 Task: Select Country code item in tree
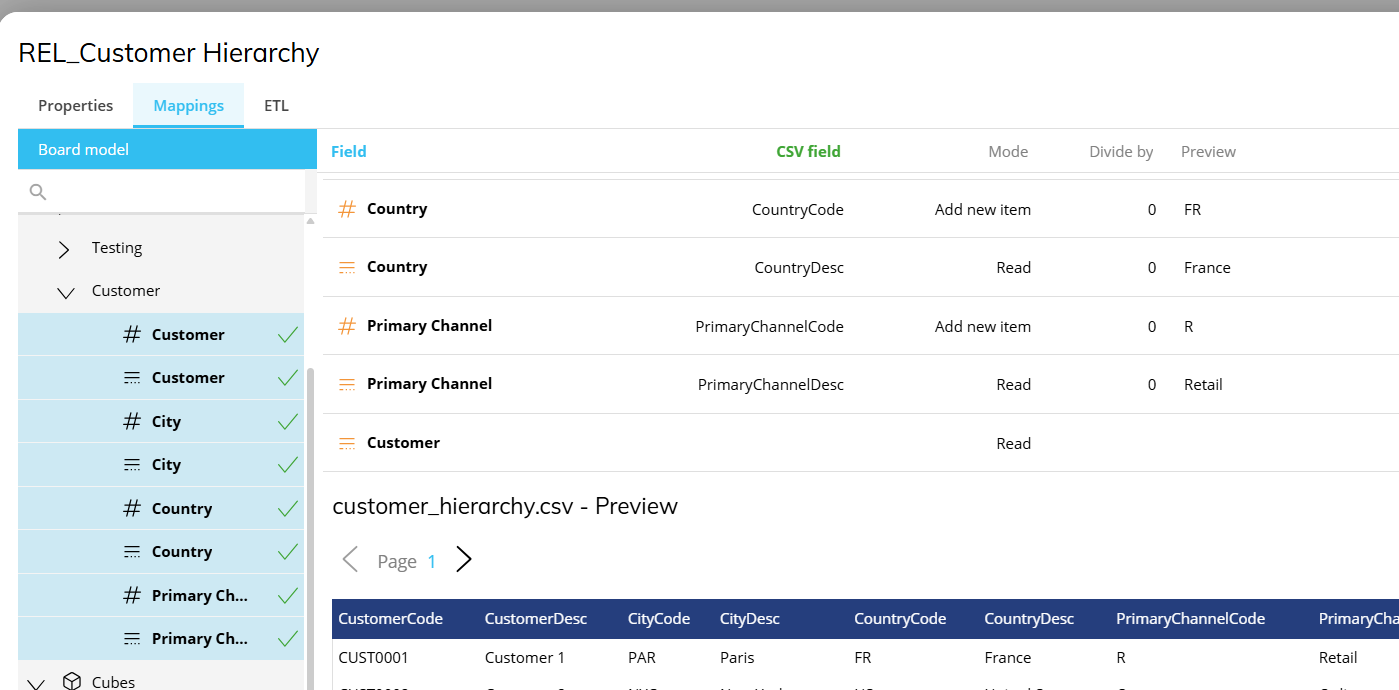(x=161, y=509)
